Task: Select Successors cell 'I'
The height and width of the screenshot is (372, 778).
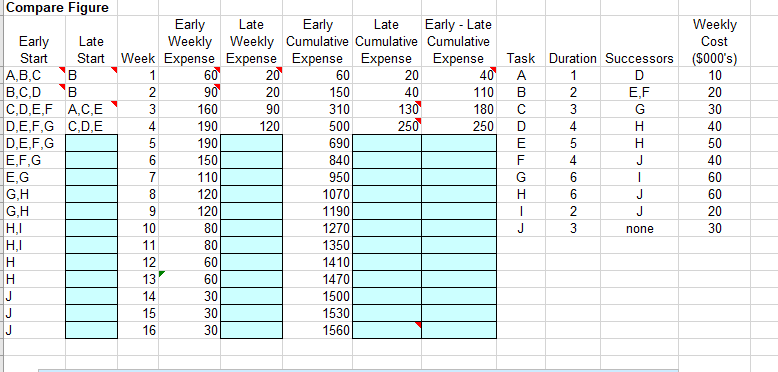Action: point(639,177)
